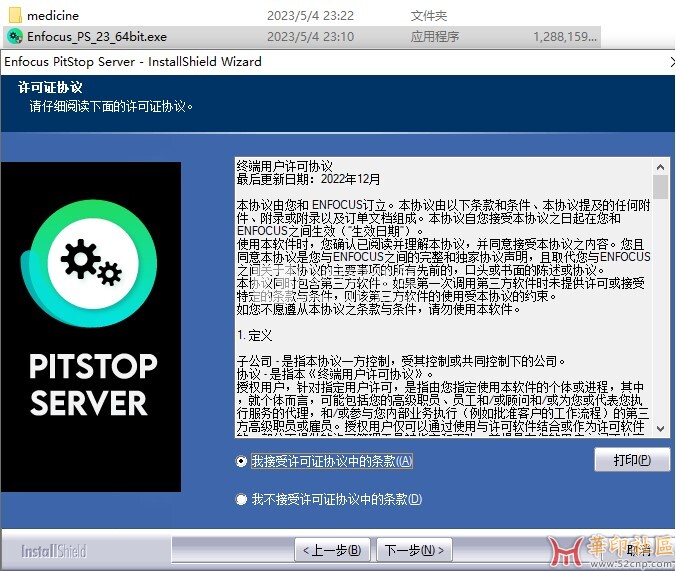The image size is (676, 571).
Task: Click the 应用程序 type cell
Action: pos(435,37)
